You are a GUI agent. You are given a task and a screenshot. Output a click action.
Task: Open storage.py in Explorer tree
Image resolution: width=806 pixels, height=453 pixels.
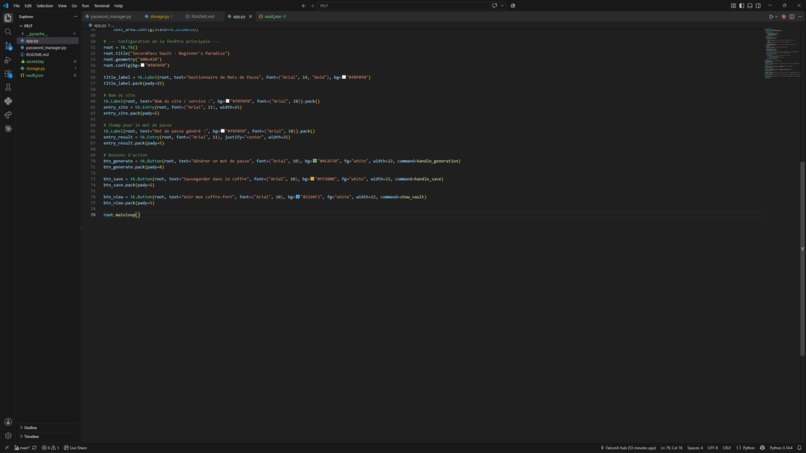[x=35, y=68]
